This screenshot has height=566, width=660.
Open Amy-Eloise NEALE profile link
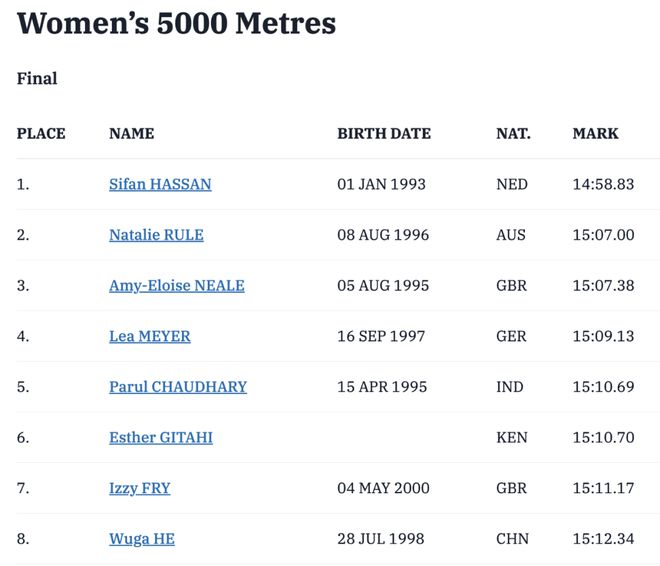176,286
